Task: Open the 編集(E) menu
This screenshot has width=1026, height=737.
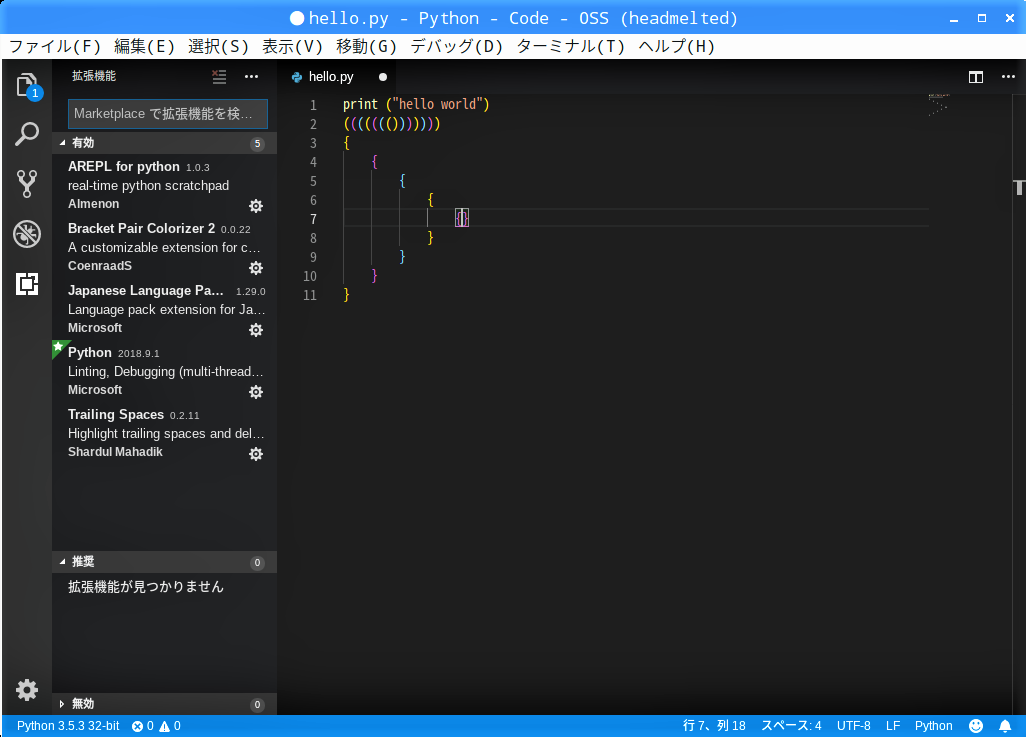Action: coord(144,46)
